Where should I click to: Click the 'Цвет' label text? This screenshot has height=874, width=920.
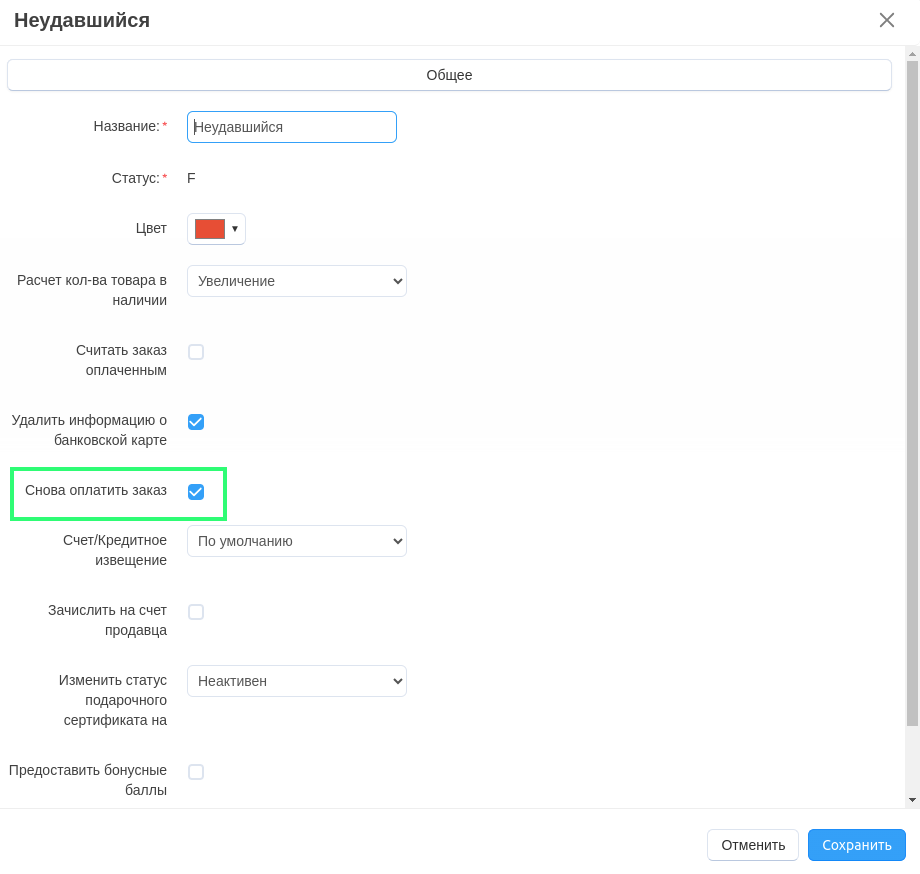point(151,228)
